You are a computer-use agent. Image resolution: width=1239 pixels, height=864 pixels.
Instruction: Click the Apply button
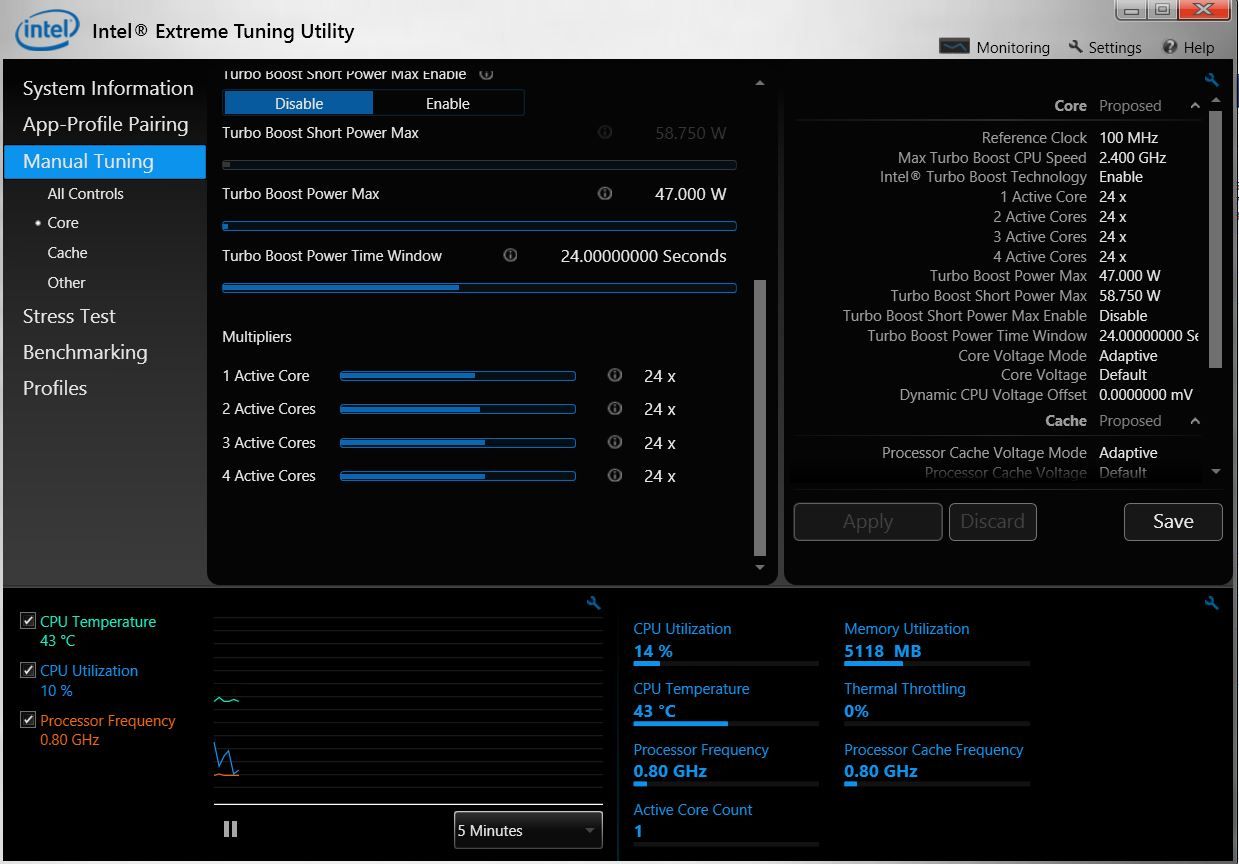pyautogui.click(x=868, y=522)
